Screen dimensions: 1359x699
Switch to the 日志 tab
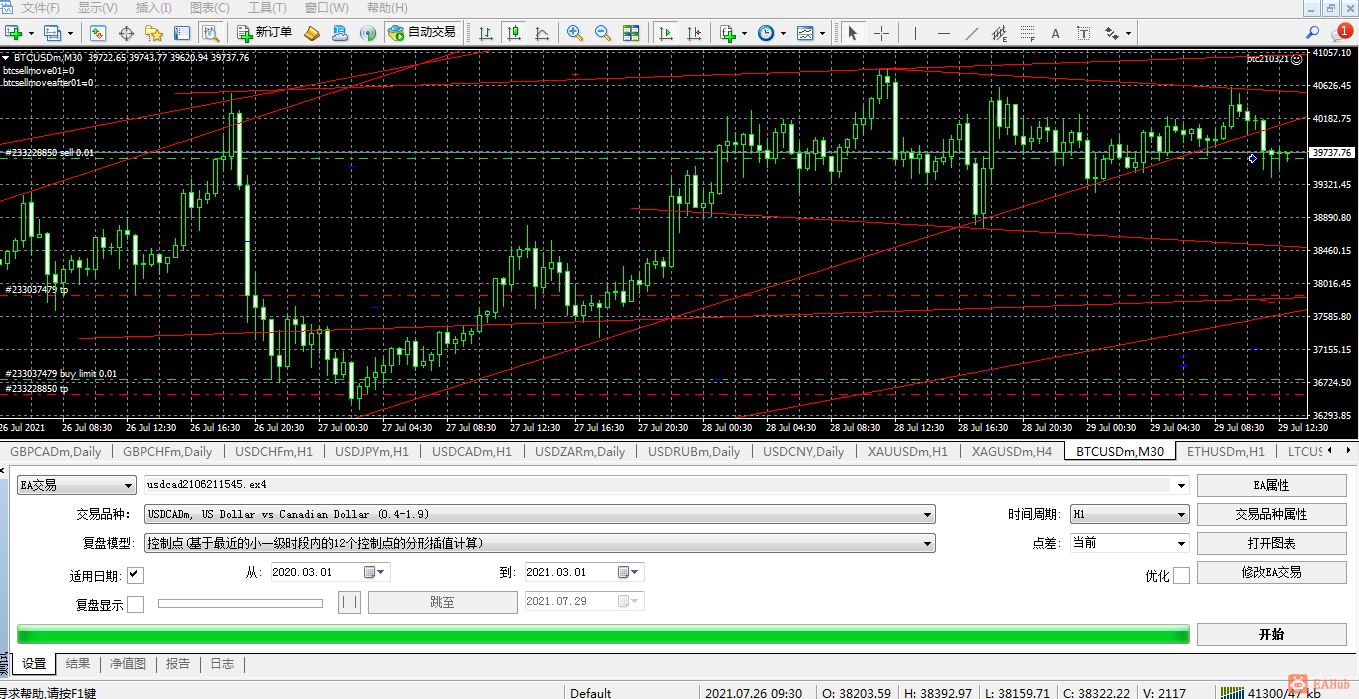click(x=222, y=663)
